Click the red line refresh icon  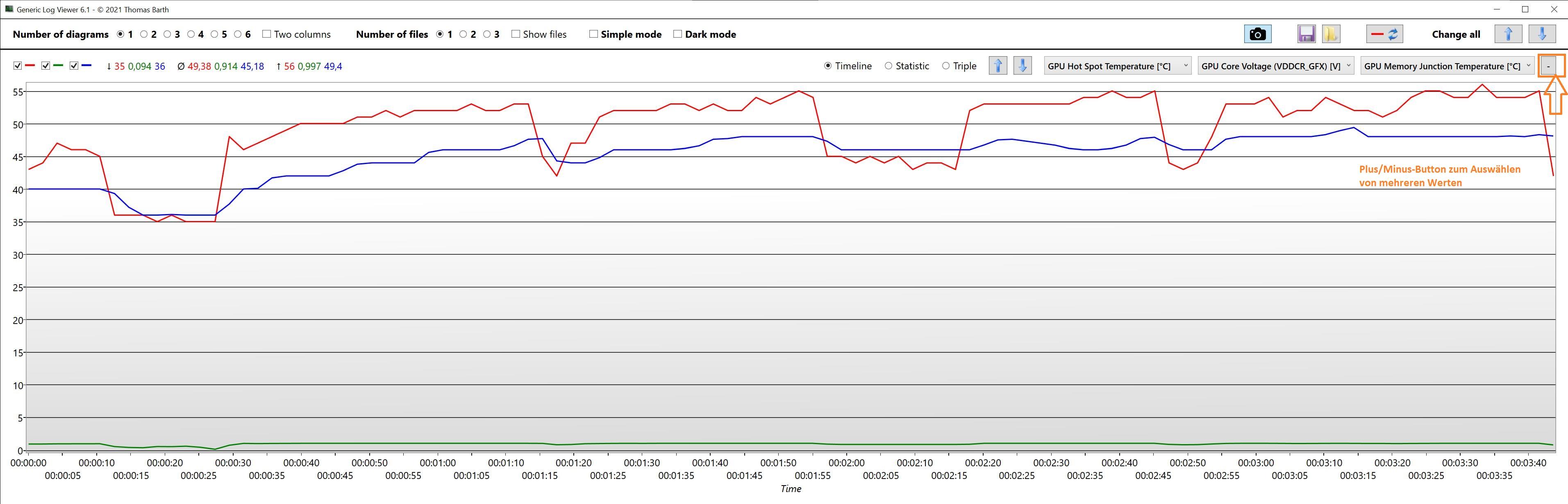[1385, 34]
